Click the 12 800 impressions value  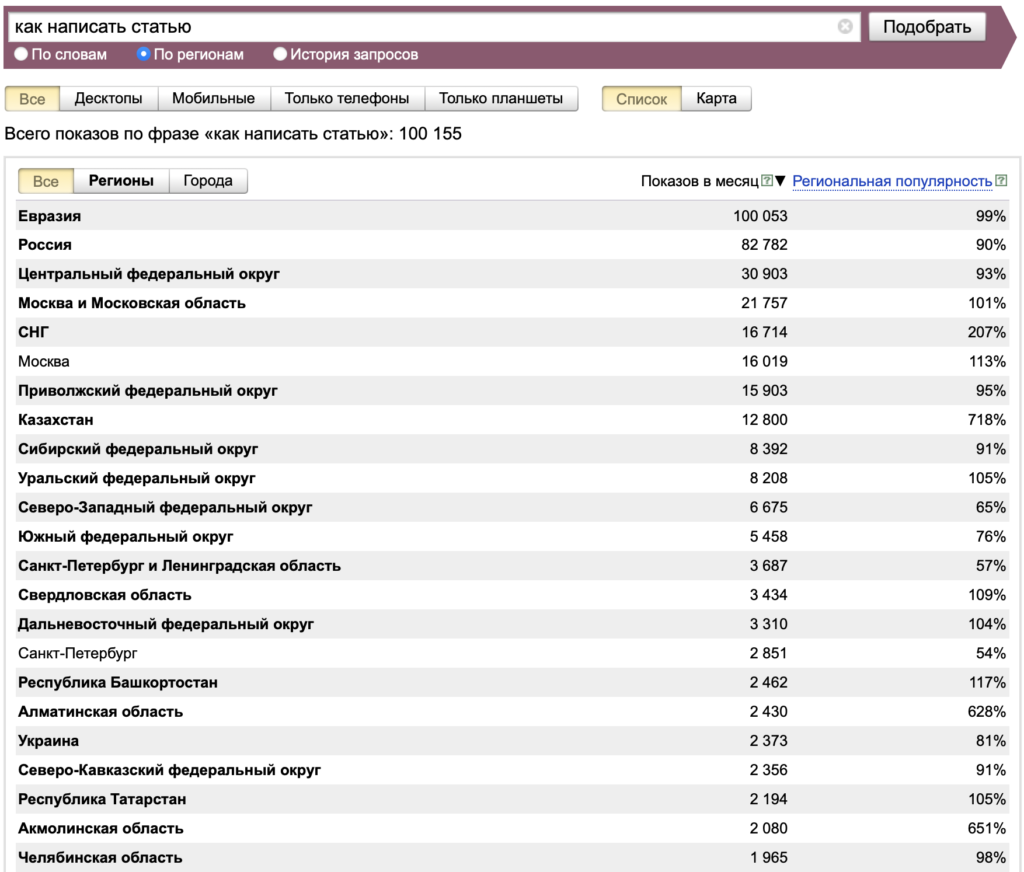pyautogui.click(x=764, y=420)
